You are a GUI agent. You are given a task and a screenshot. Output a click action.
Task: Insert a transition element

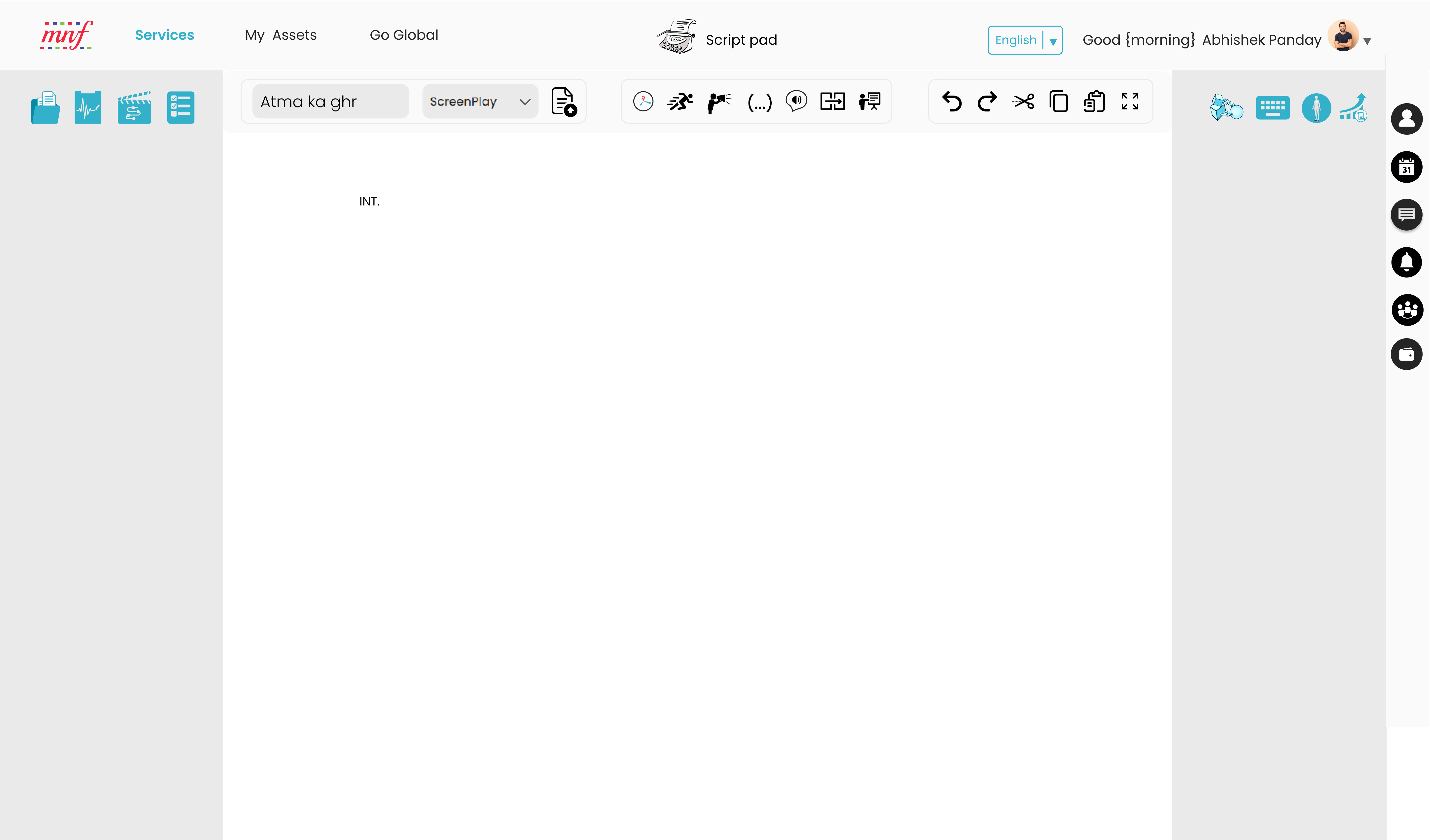(833, 101)
